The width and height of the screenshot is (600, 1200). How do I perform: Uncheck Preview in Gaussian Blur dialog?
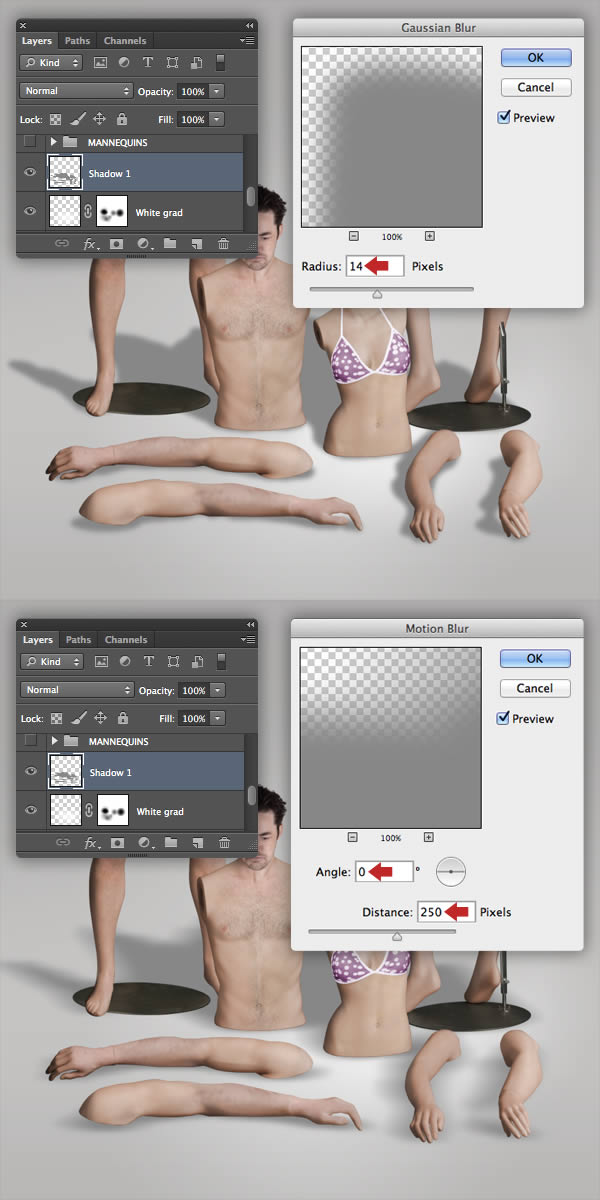pos(503,117)
